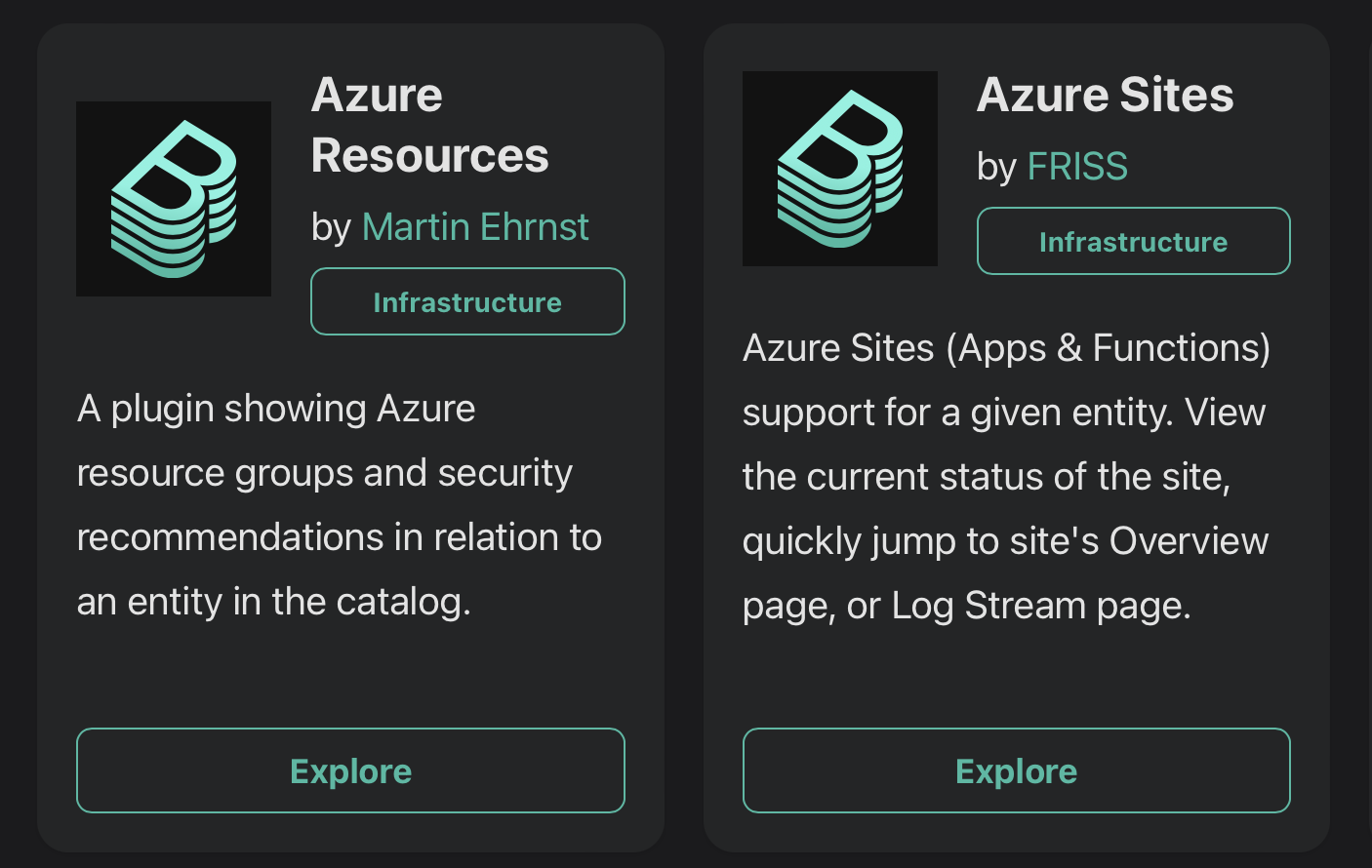Click the Azure Sites card title
Image resolution: width=1372 pixels, height=868 pixels.
(x=1106, y=95)
